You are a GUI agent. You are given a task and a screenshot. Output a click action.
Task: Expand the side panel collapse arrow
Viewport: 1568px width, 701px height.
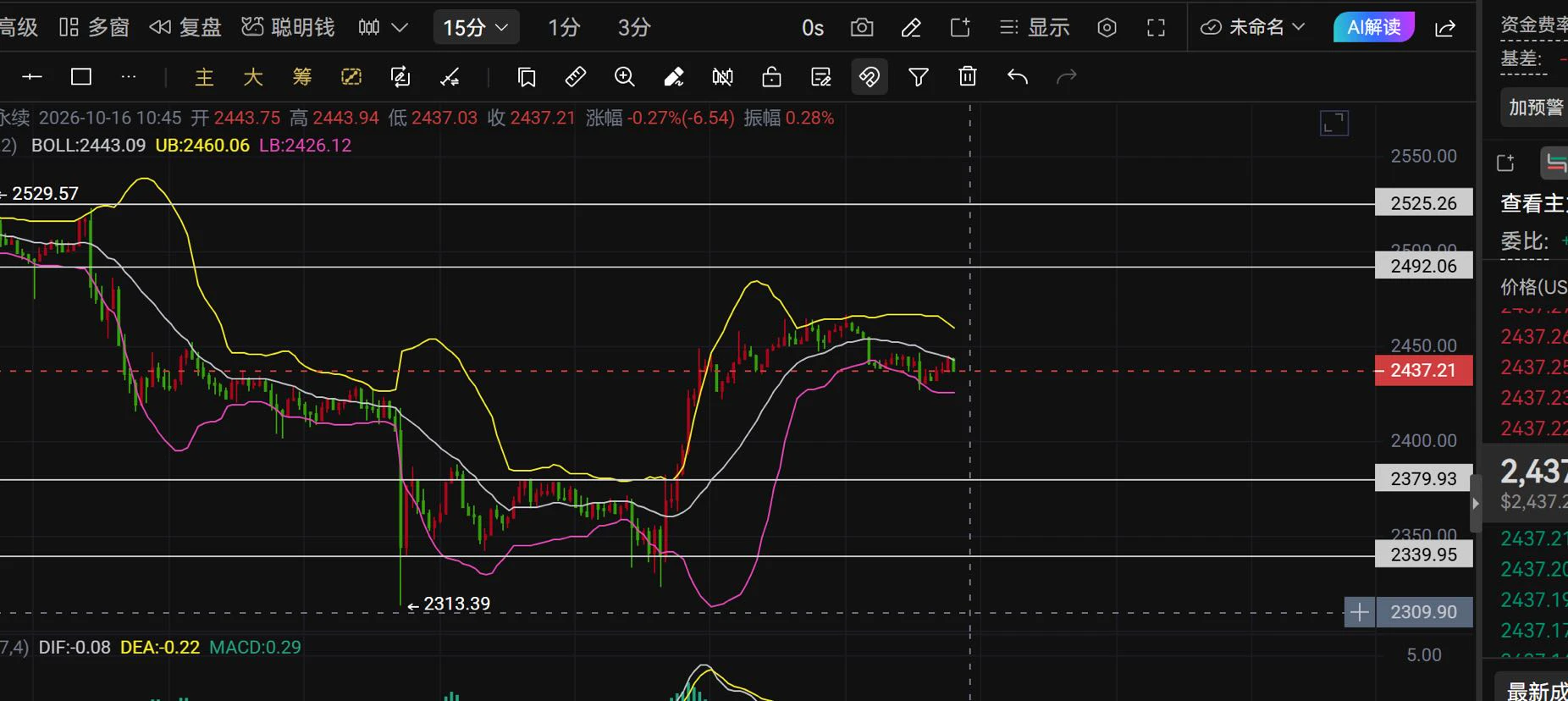(1476, 503)
